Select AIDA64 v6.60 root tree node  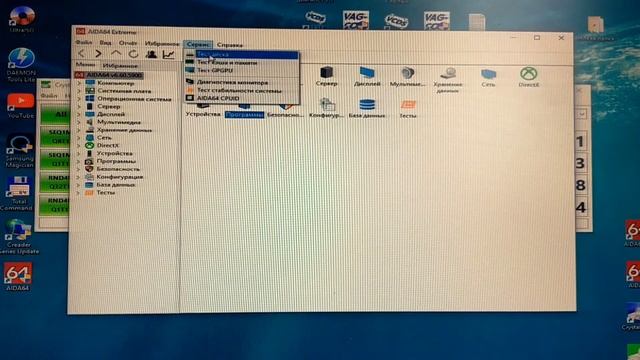tap(109, 75)
